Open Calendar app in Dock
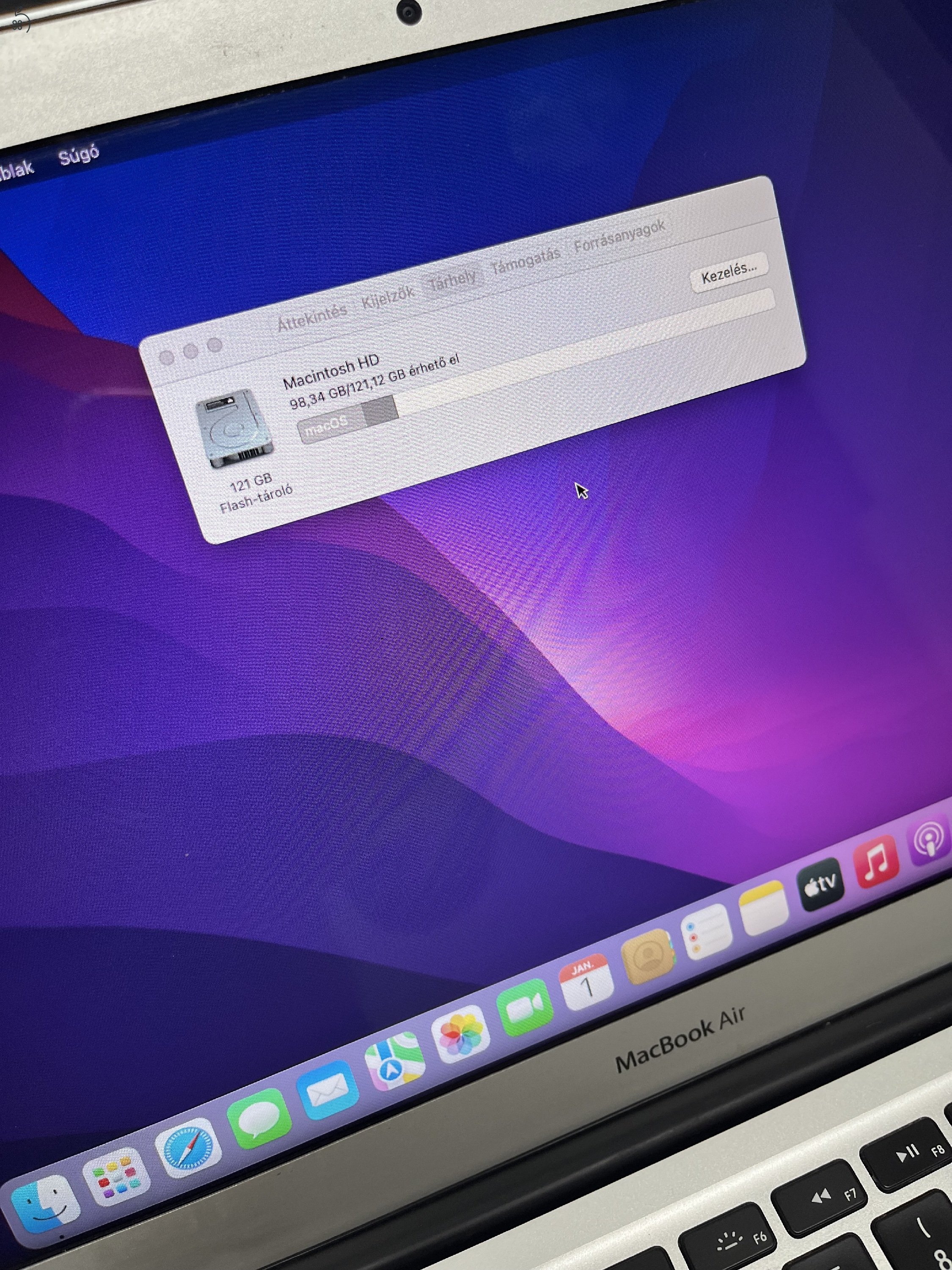Viewport: 952px width, 1270px height. [x=586, y=983]
